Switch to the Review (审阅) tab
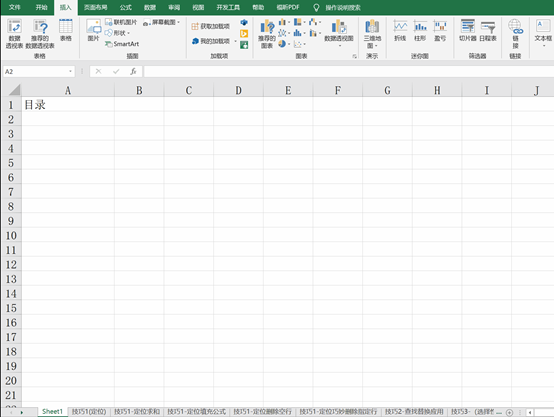Viewport: 554px width, 417px height. tap(174, 7)
